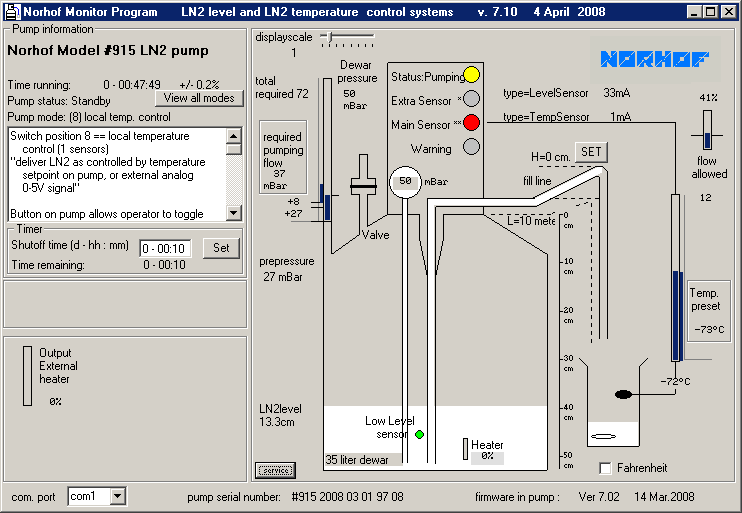Click the -72°C temperature reading
Viewport: 742px width, 513px height.
tap(675, 381)
